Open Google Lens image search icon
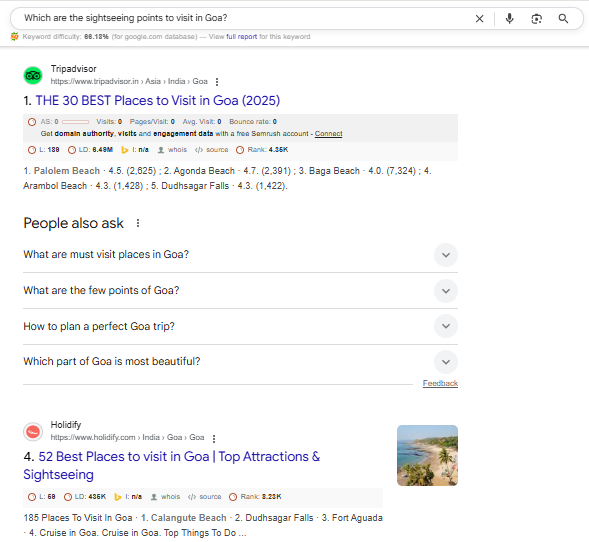 click(536, 19)
